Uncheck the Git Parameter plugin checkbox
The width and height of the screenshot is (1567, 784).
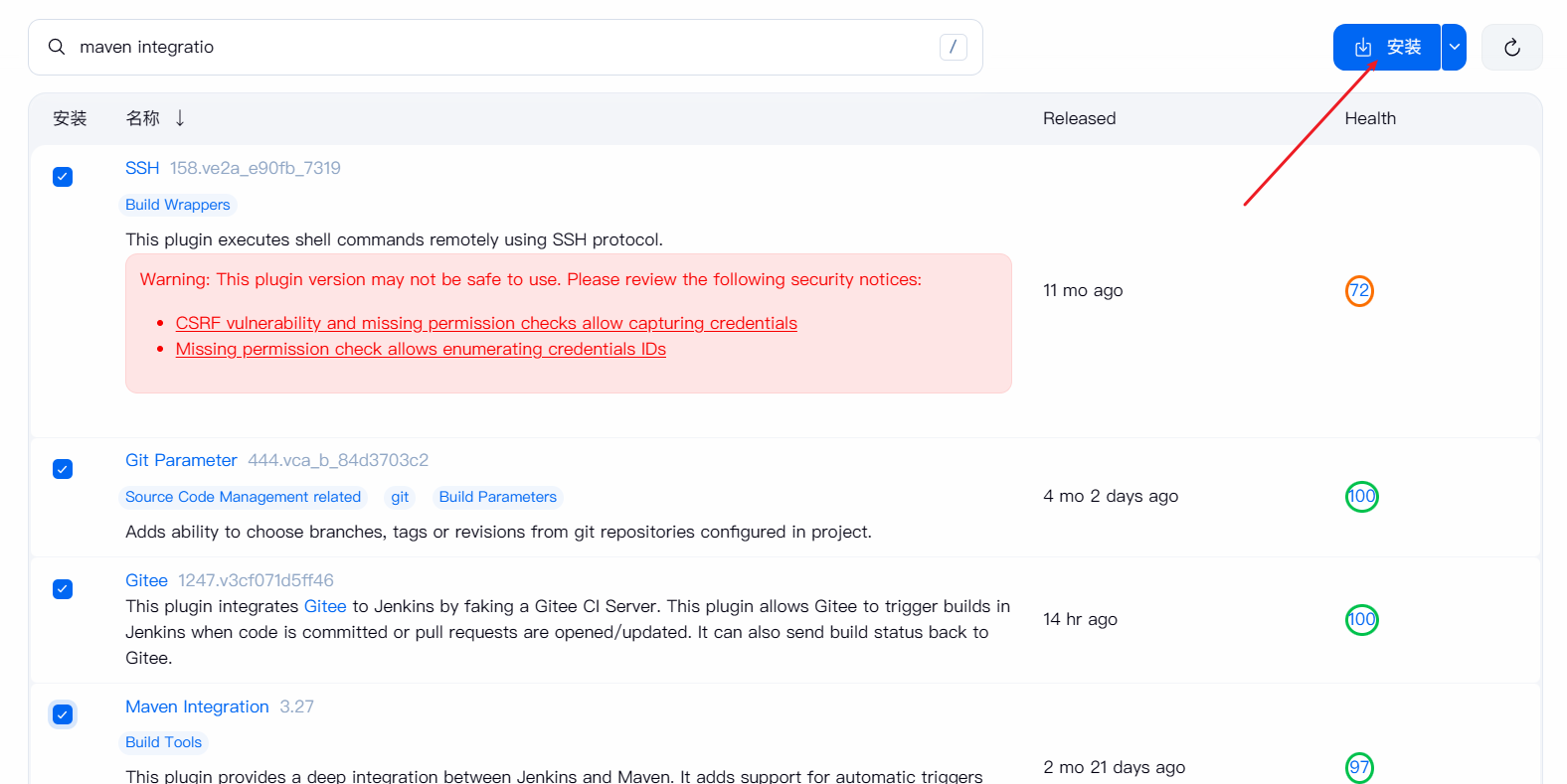coord(63,469)
